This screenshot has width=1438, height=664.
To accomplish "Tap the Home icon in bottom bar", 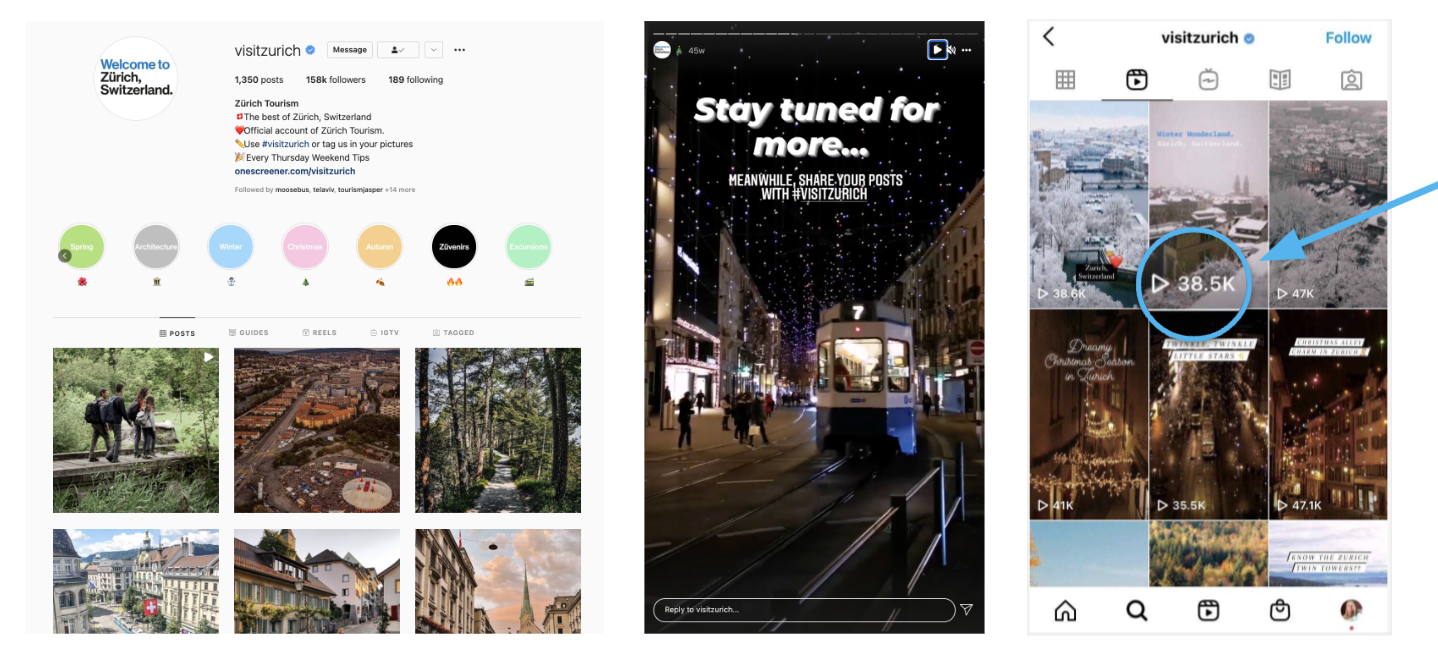I will (x=1066, y=610).
